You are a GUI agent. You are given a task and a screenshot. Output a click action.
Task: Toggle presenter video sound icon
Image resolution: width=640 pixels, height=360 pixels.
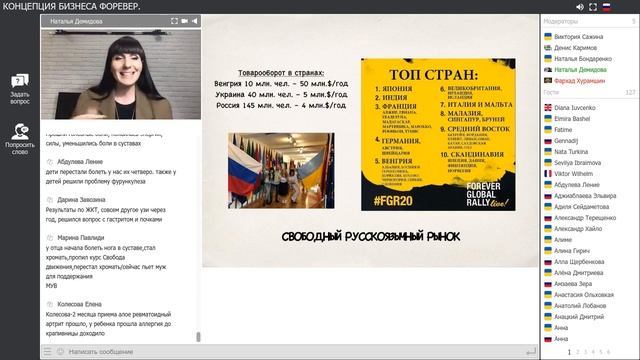[195, 21]
